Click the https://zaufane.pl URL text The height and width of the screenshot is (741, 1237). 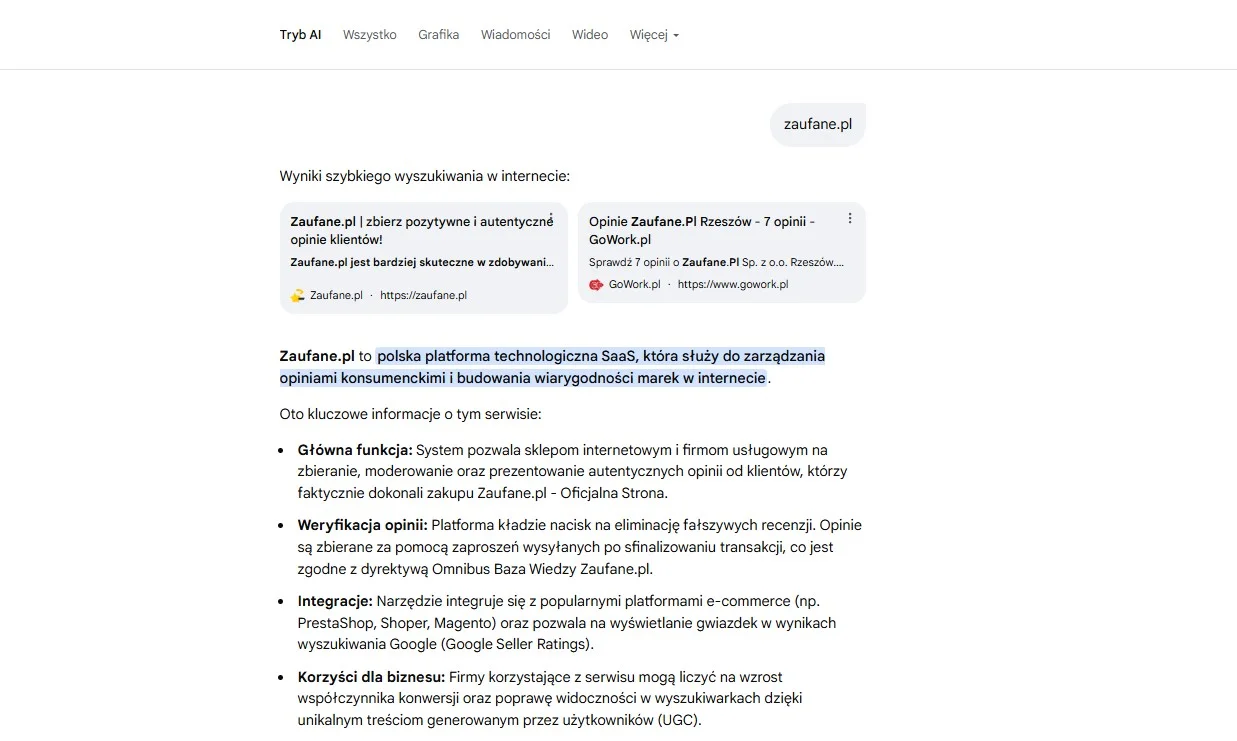pyautogui.click(x=423, y=296)
